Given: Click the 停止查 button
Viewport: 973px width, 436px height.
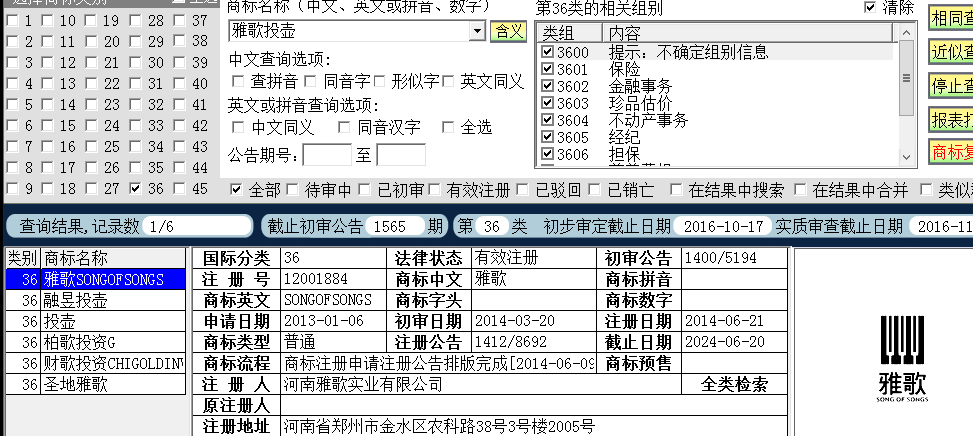Looking at the screenshot, I should pyautogui.click(x=951, y=86).
